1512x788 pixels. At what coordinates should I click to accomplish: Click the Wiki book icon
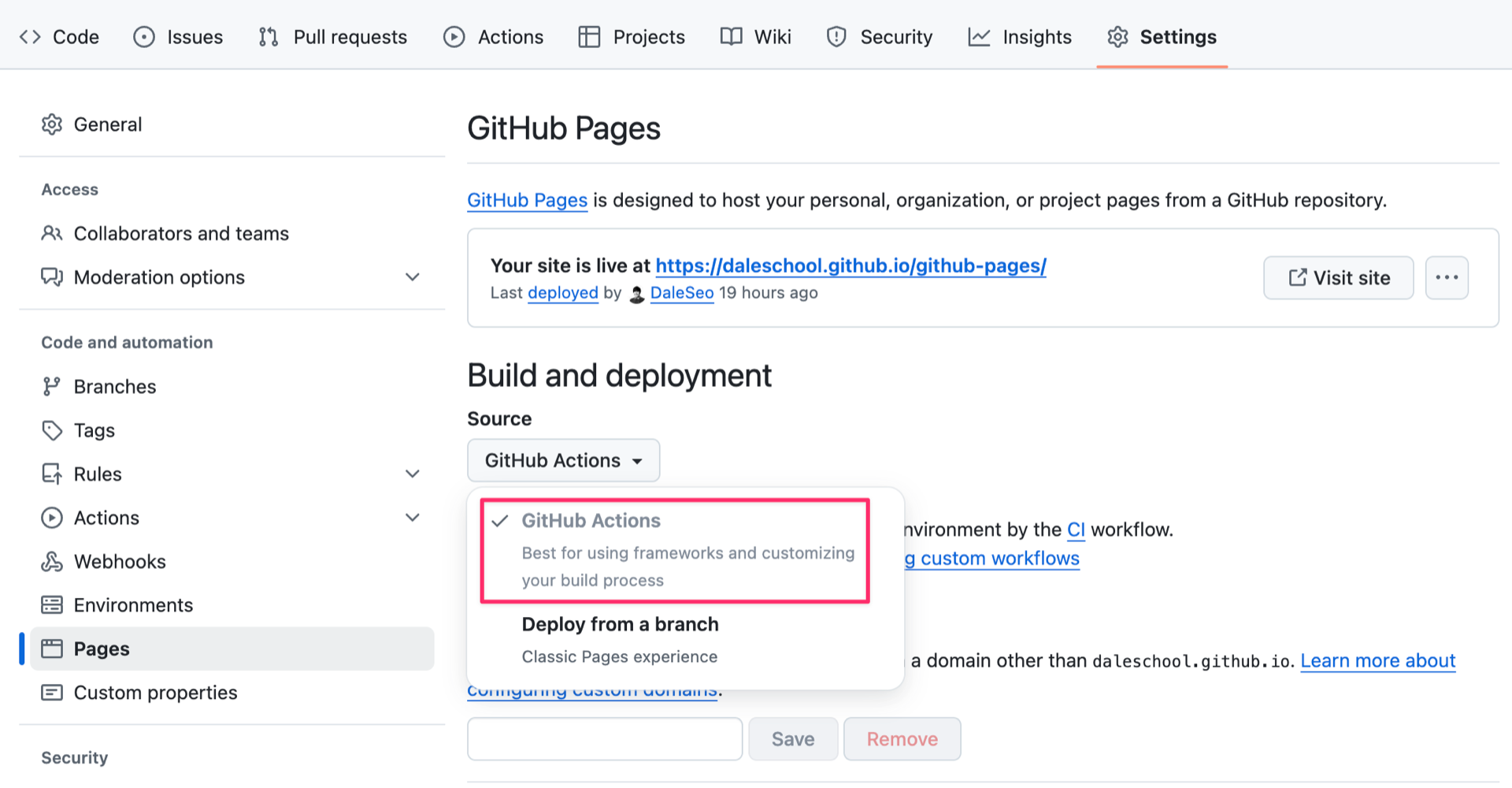[729, 36]
